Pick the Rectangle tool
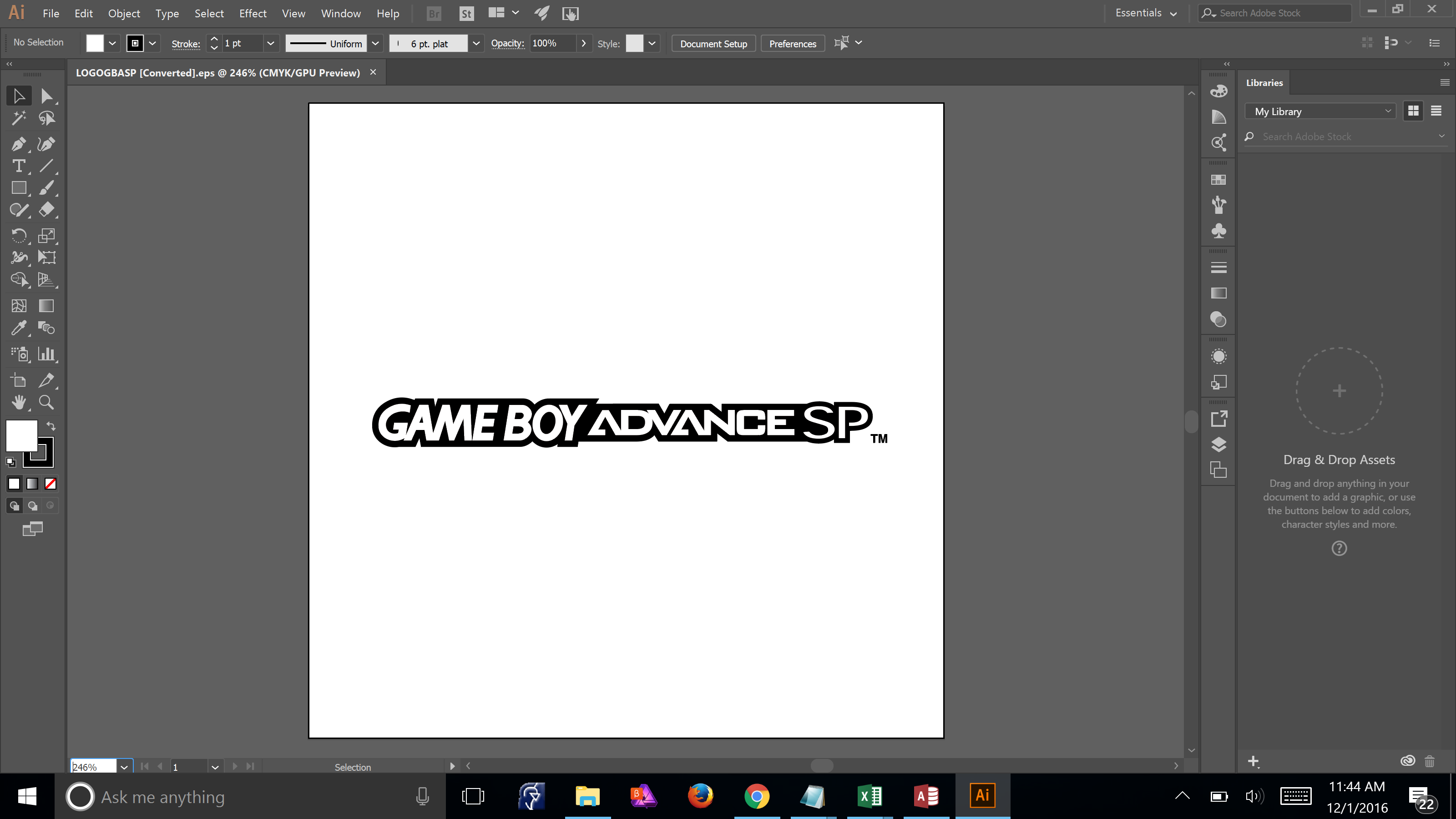Screen dimensions: 1456x819 pos(19,187)
